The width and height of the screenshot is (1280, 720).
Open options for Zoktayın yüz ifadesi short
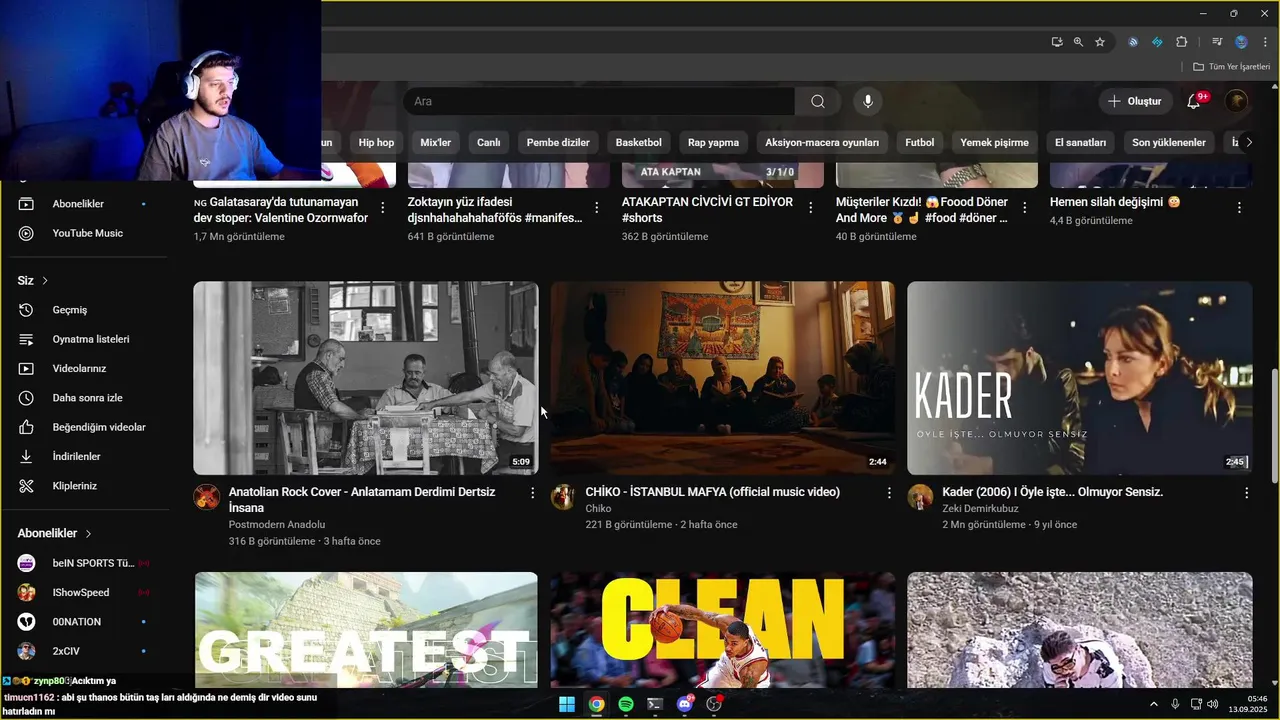(x=597, y=208)
